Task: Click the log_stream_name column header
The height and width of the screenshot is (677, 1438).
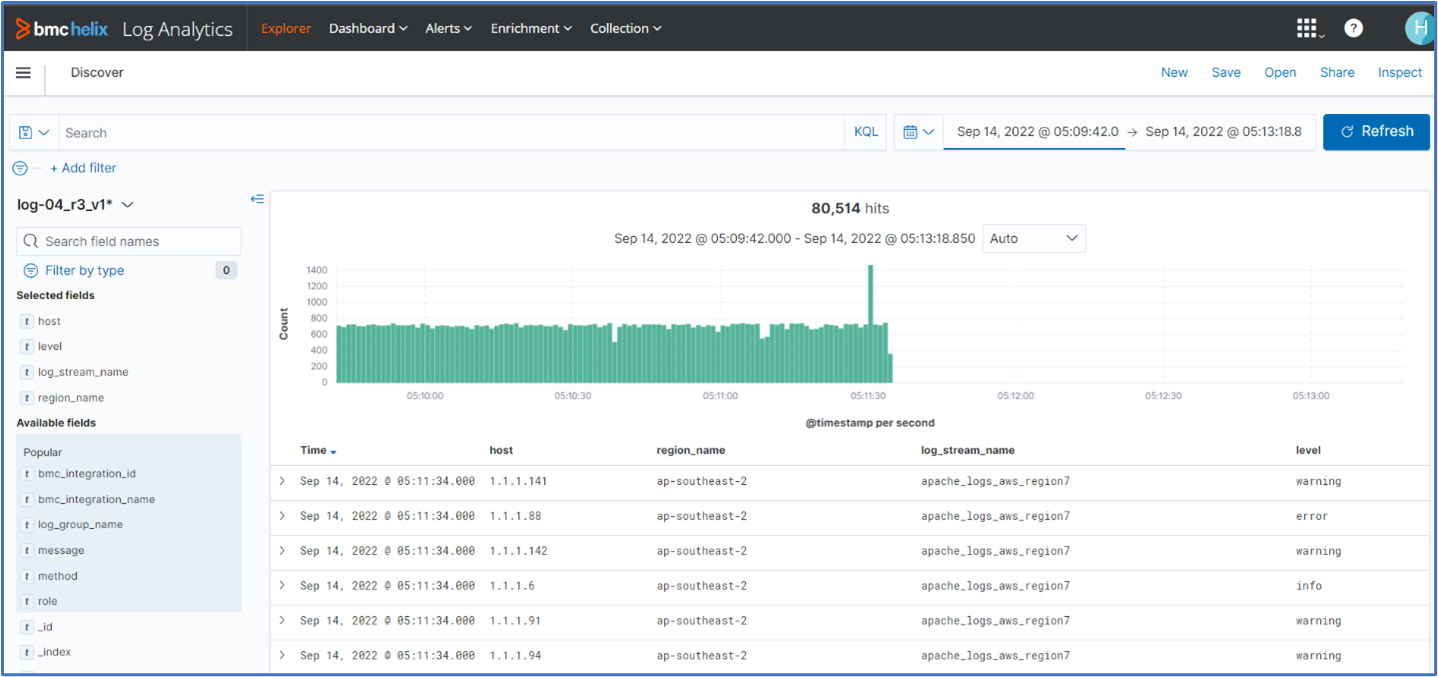Action: point(968,450)
